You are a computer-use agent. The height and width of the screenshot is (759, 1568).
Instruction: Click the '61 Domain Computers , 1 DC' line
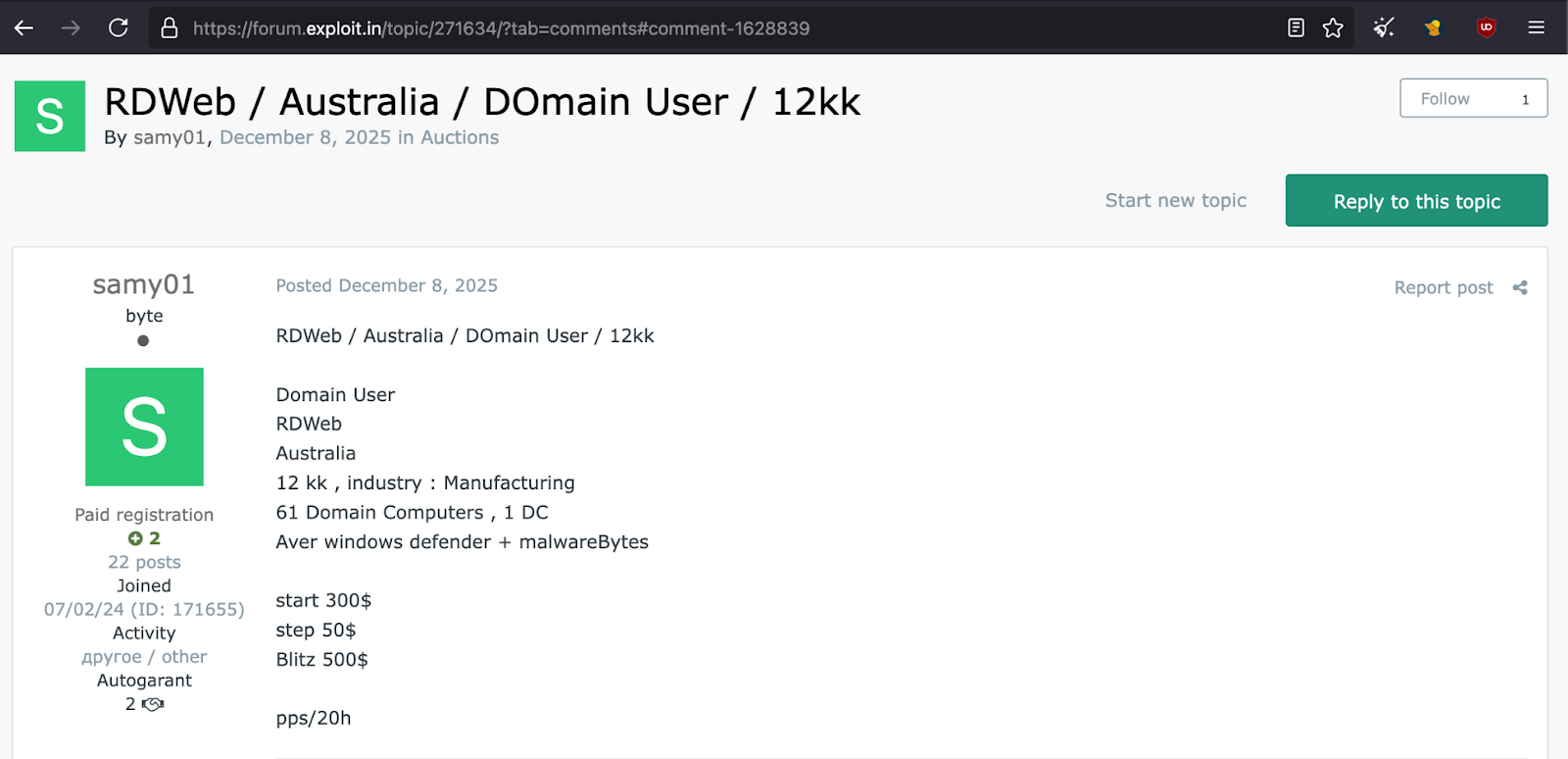pos(412,512)
